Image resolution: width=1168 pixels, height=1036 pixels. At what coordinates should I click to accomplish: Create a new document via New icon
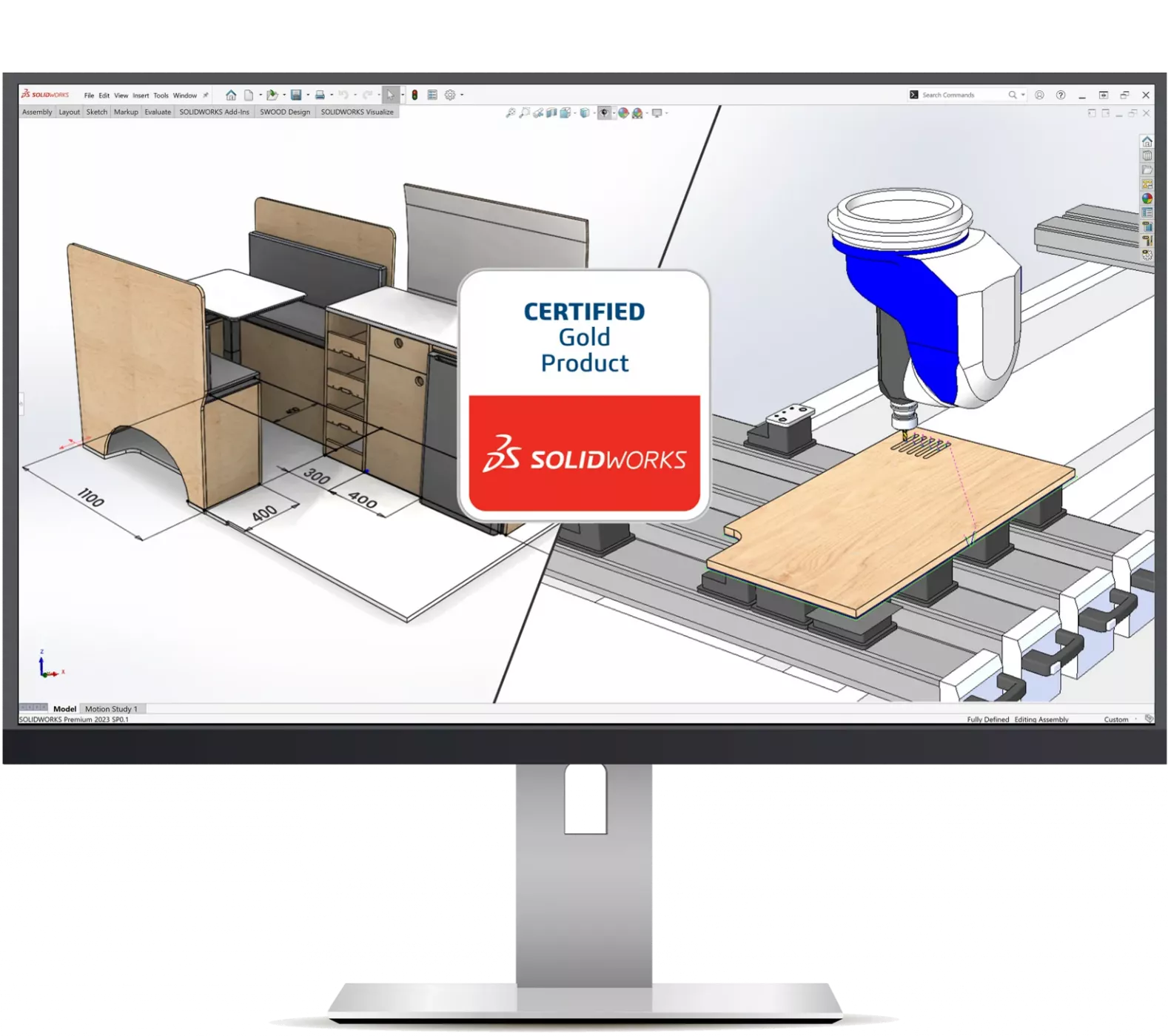pyautogui.click(x=249, y=95)
